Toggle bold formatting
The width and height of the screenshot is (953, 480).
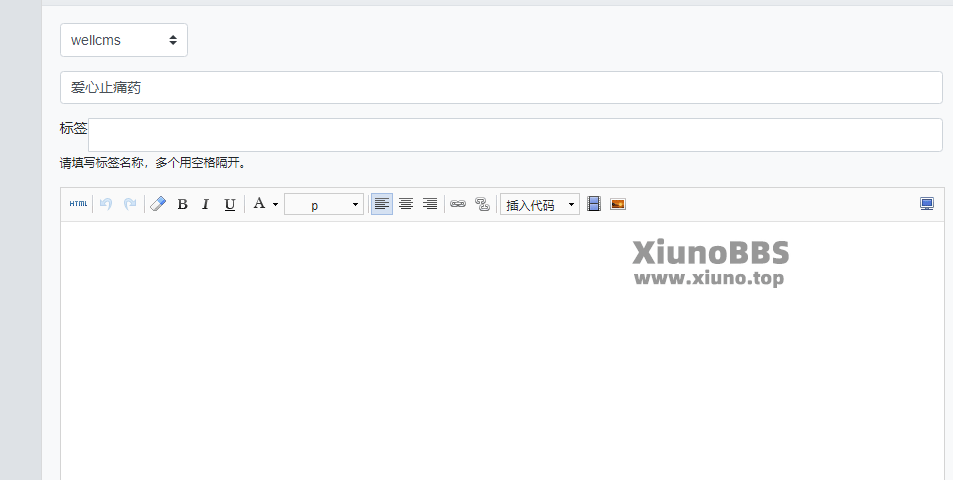pos(182,204)
